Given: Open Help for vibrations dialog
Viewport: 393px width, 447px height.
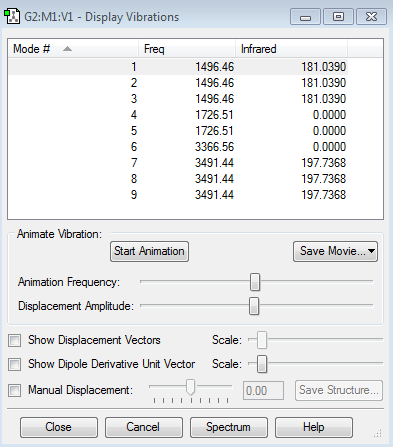Looking at the screenshot, I should 314,427.
